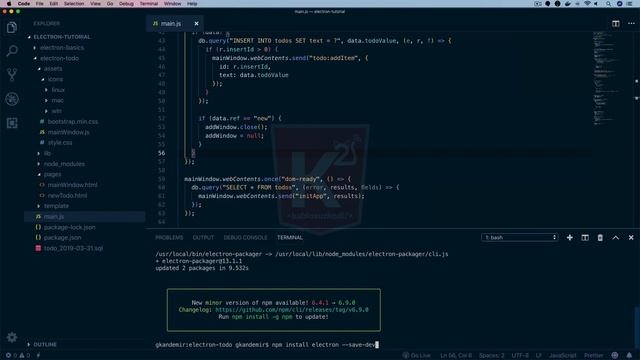Switch to the PROBLEMS panel tab
The width and height of the screenshot is (640, 360).
pyautogui.click(x=169, y=238)
